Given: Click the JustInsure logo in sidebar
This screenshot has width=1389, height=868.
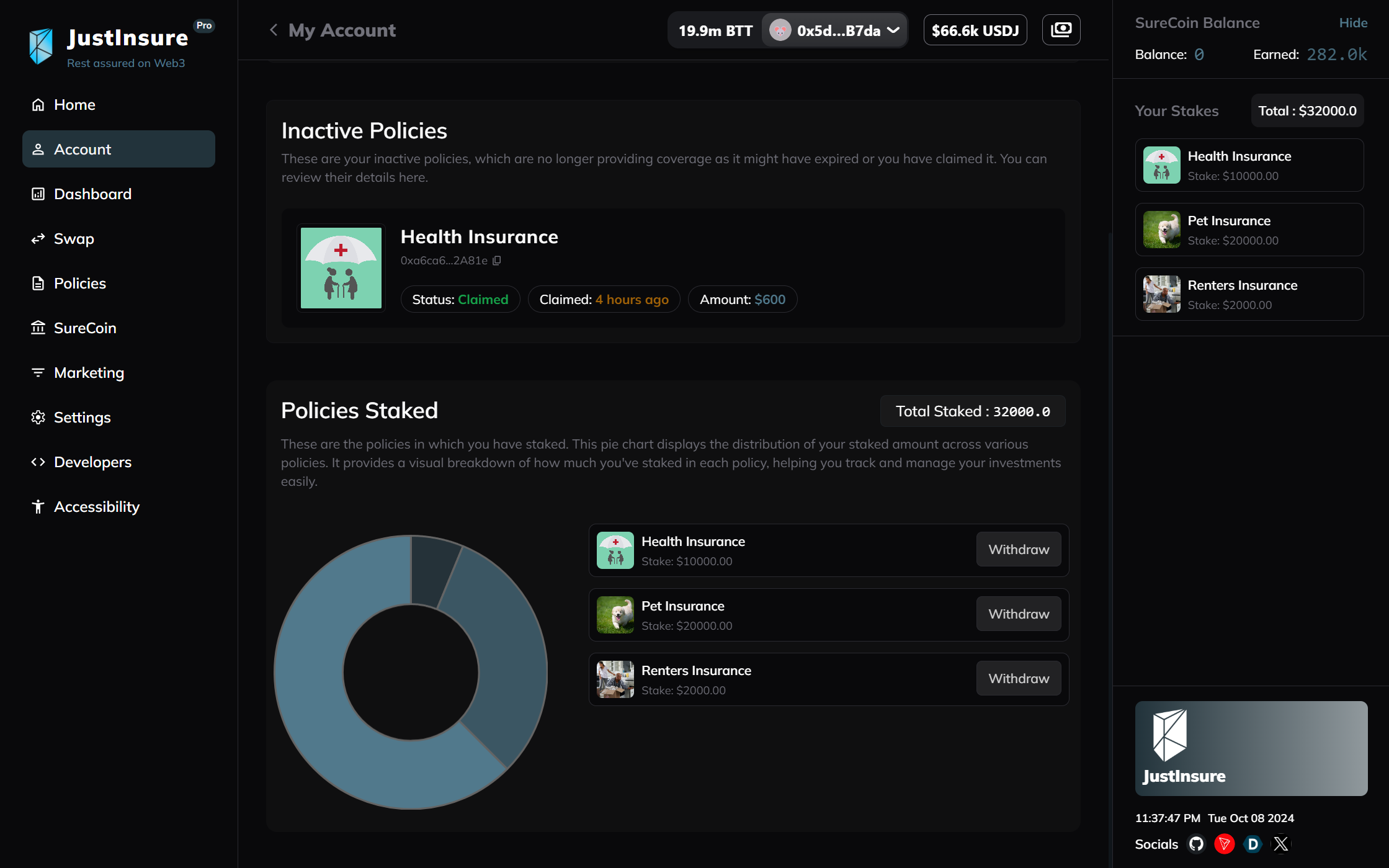Looking at the screenshot, I should (41, 46).
